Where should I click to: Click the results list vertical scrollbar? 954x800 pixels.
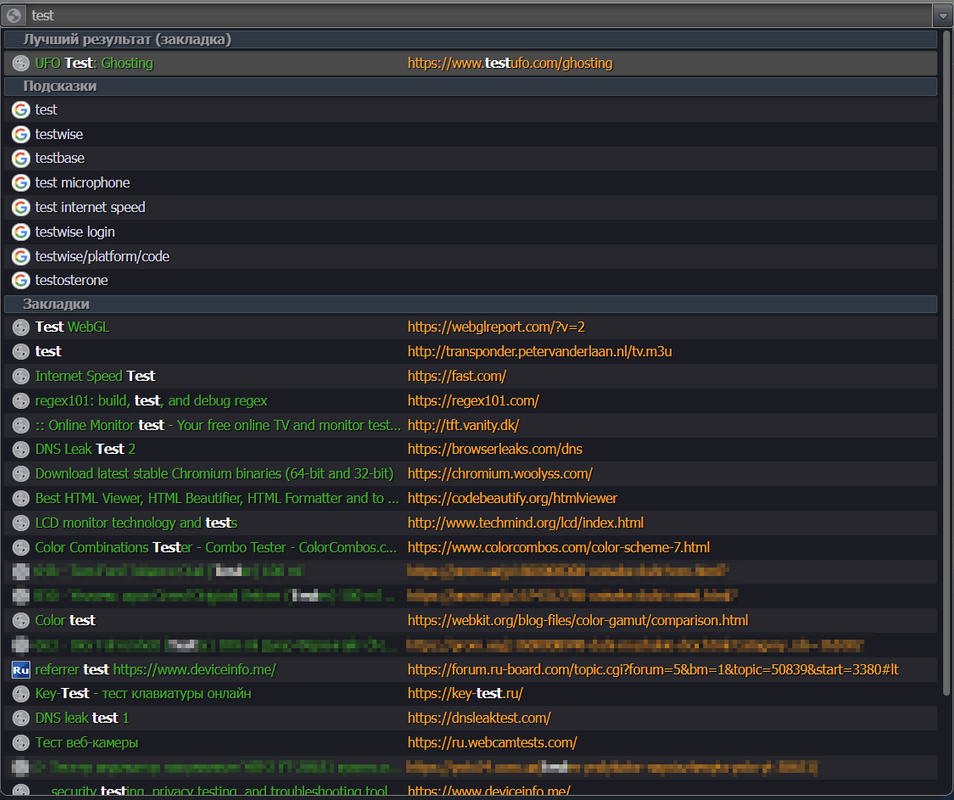[x=946, y=365]
